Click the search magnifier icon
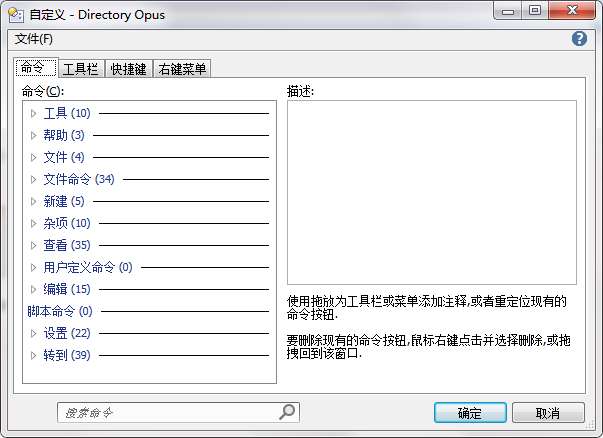This screenshot has width=603, height=438. [287, 412]
